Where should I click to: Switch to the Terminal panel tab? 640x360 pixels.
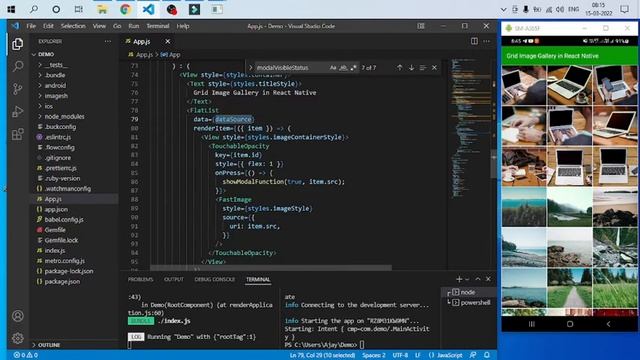pyautogui.click(x=258, y=280)
